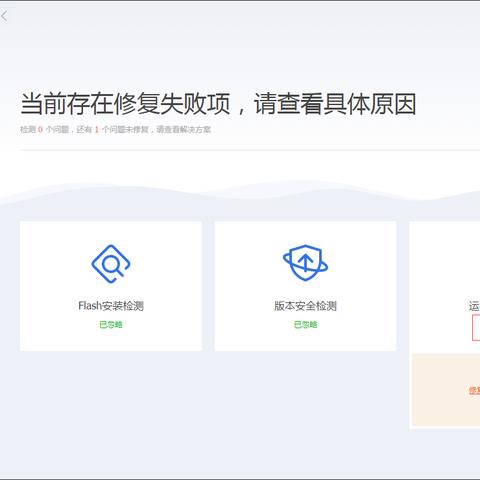Click the 运 card title text
The image size is (480, 480).
coord(474,306)
